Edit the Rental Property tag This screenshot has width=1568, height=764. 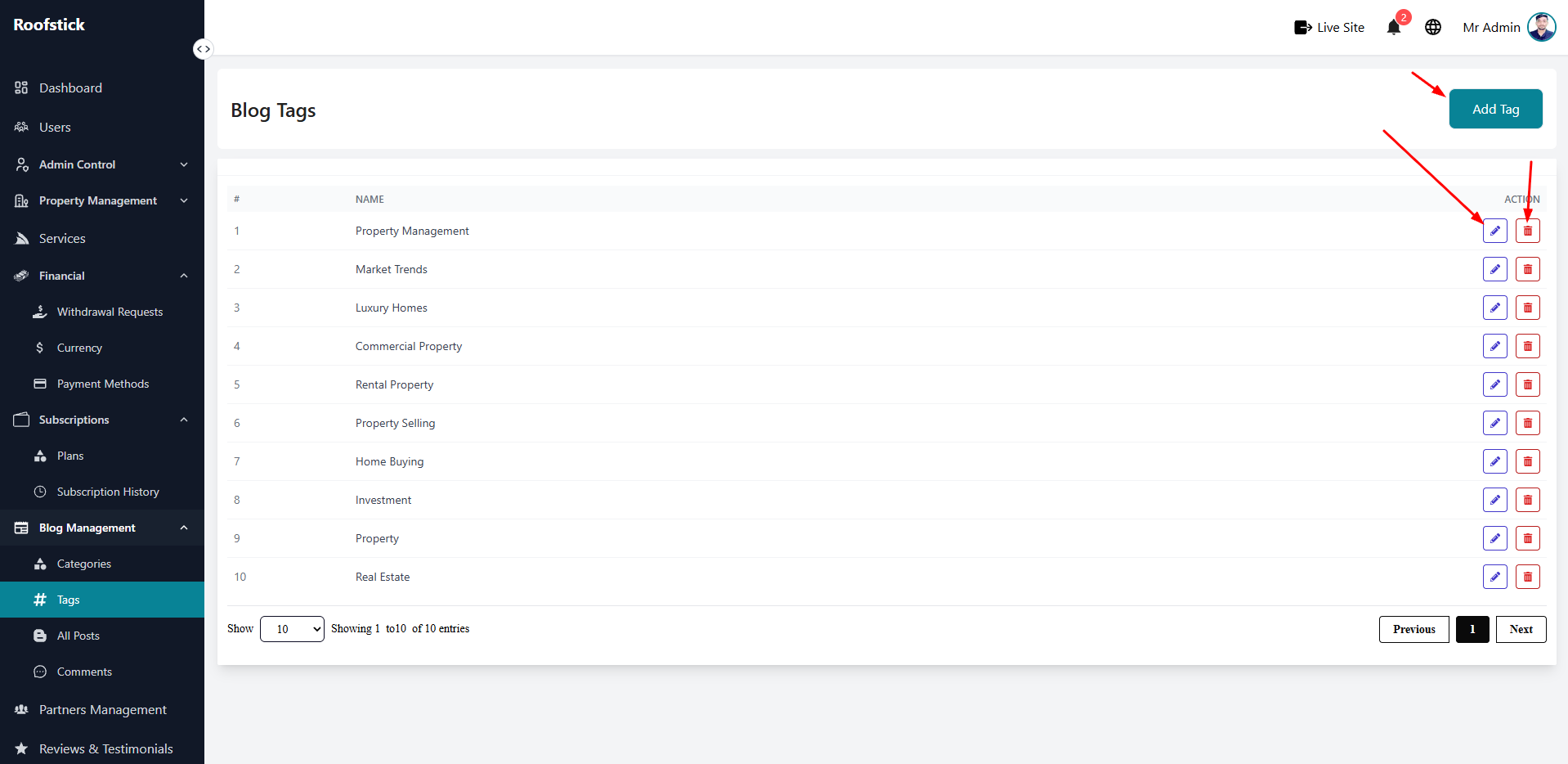click(1494, 384)
